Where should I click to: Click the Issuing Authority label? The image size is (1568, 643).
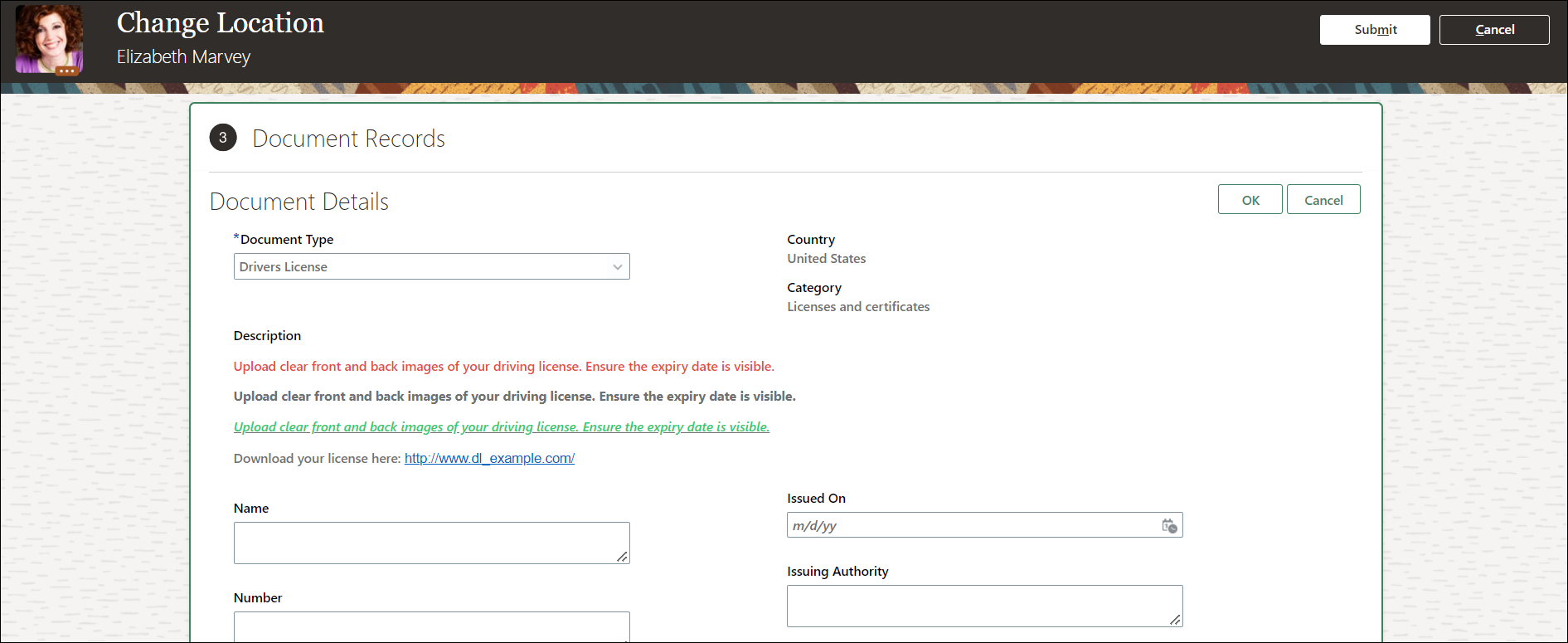(837, 572)
